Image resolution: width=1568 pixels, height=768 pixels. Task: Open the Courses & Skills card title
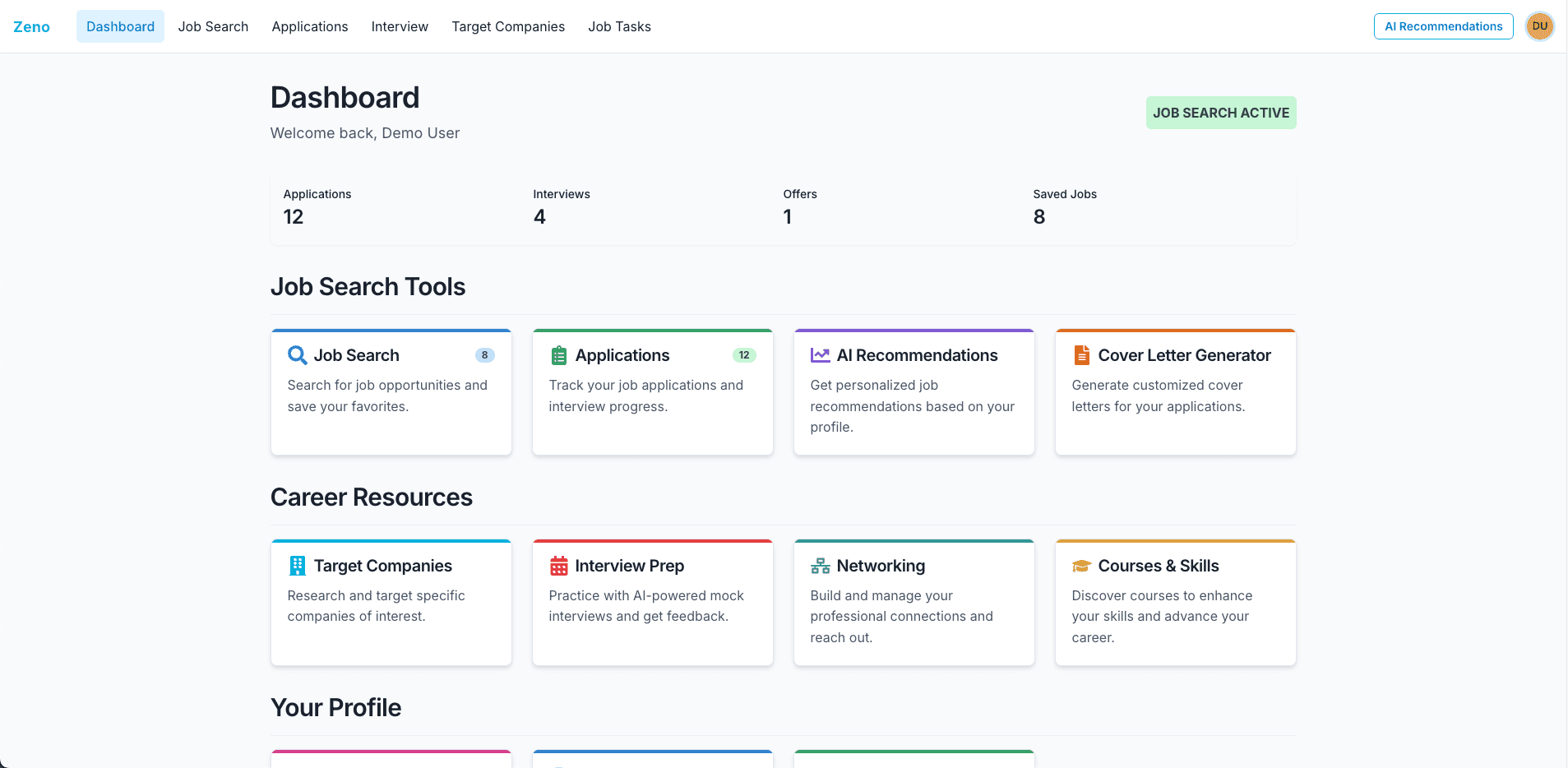point(1158,566)
